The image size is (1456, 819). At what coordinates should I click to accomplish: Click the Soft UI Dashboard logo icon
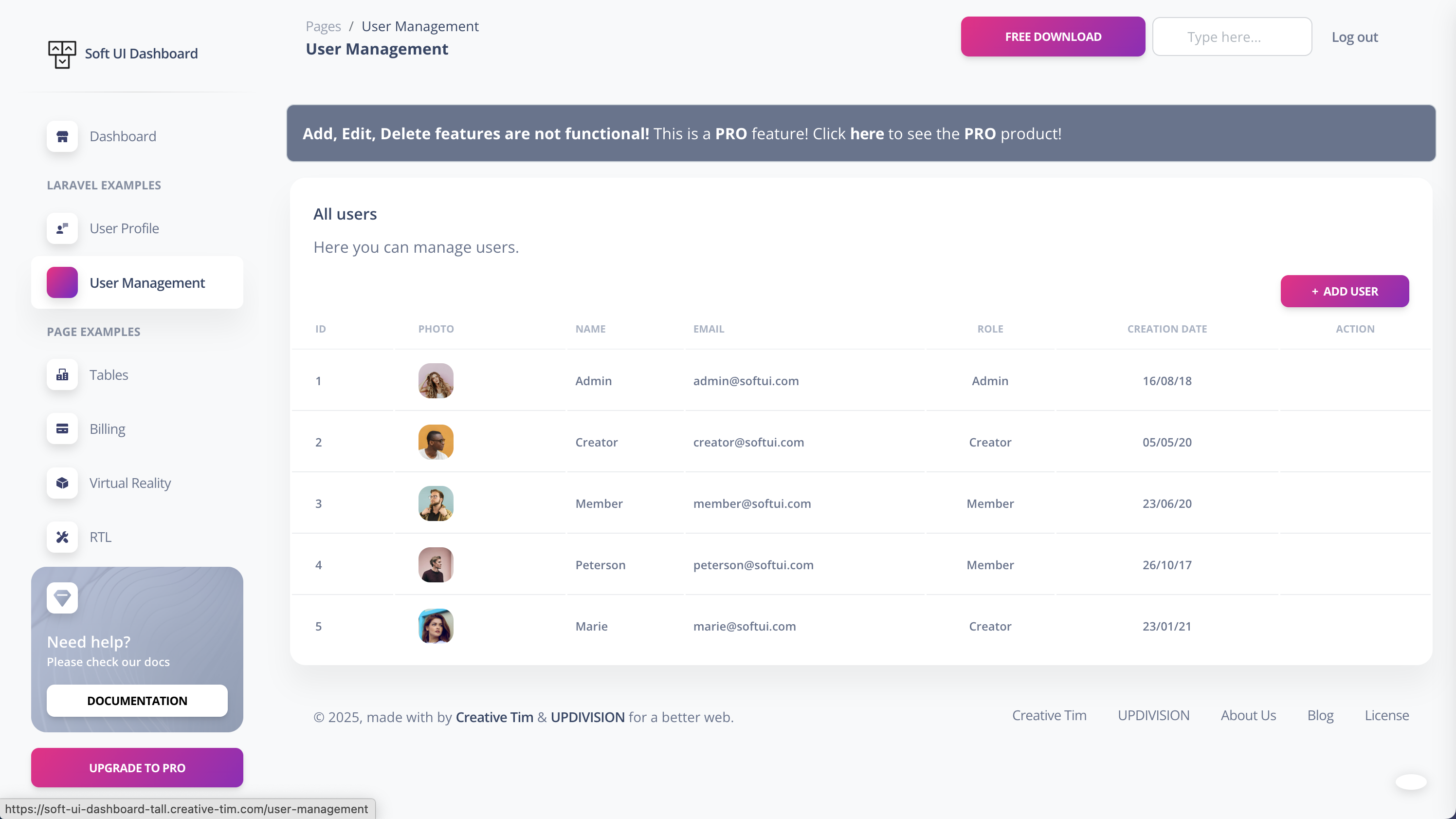pyautogui.click(x=62, y=55)
